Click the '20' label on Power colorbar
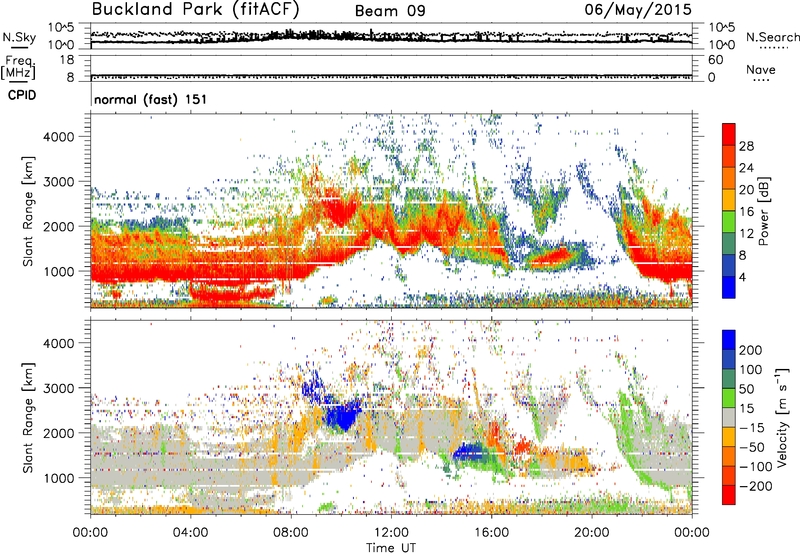This screenshot has height=554, width=800. point(746,190)
